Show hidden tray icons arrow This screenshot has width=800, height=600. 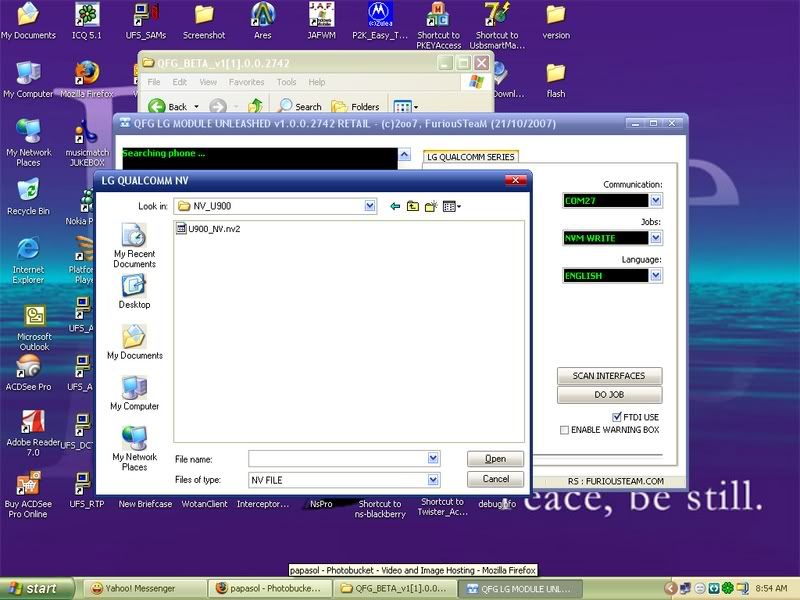click(x=670, y=589)
